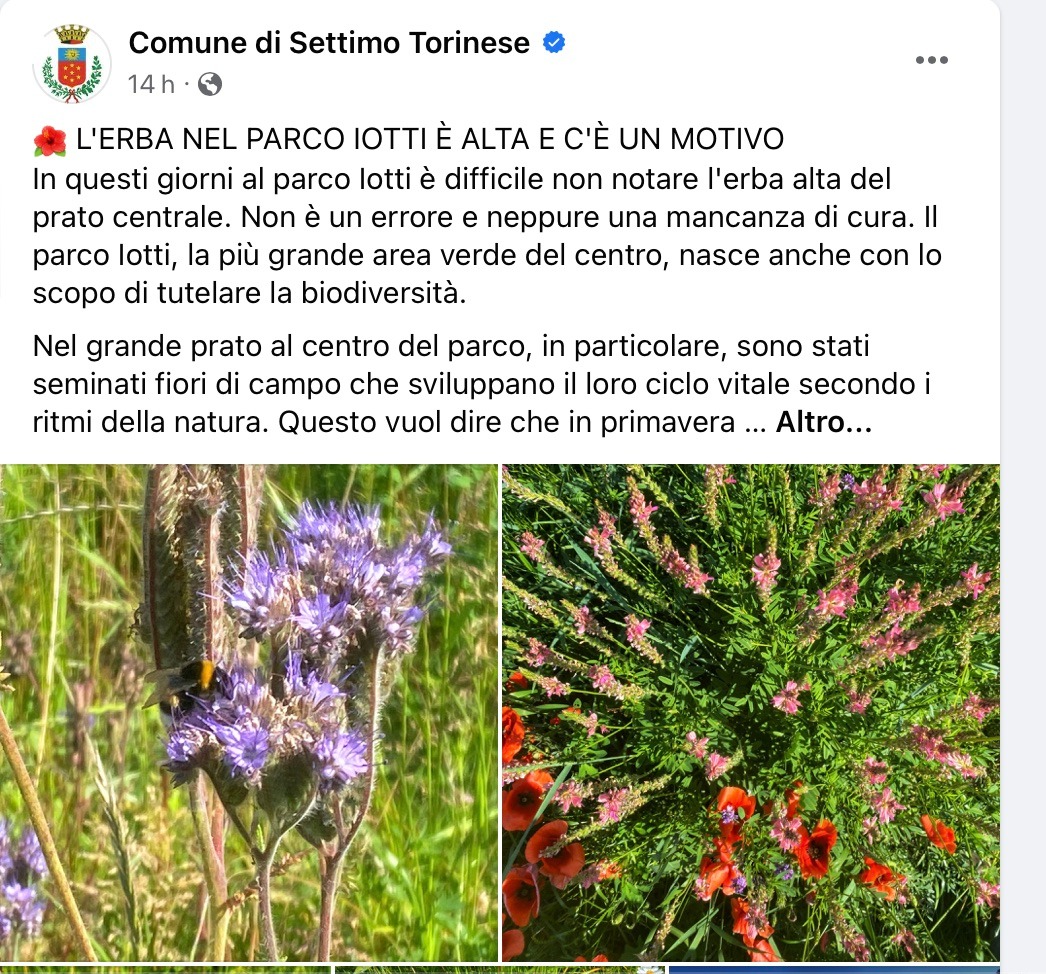1046x974 pixels.
Task: Click the public globe visibility icon
Action: (210, 85)
